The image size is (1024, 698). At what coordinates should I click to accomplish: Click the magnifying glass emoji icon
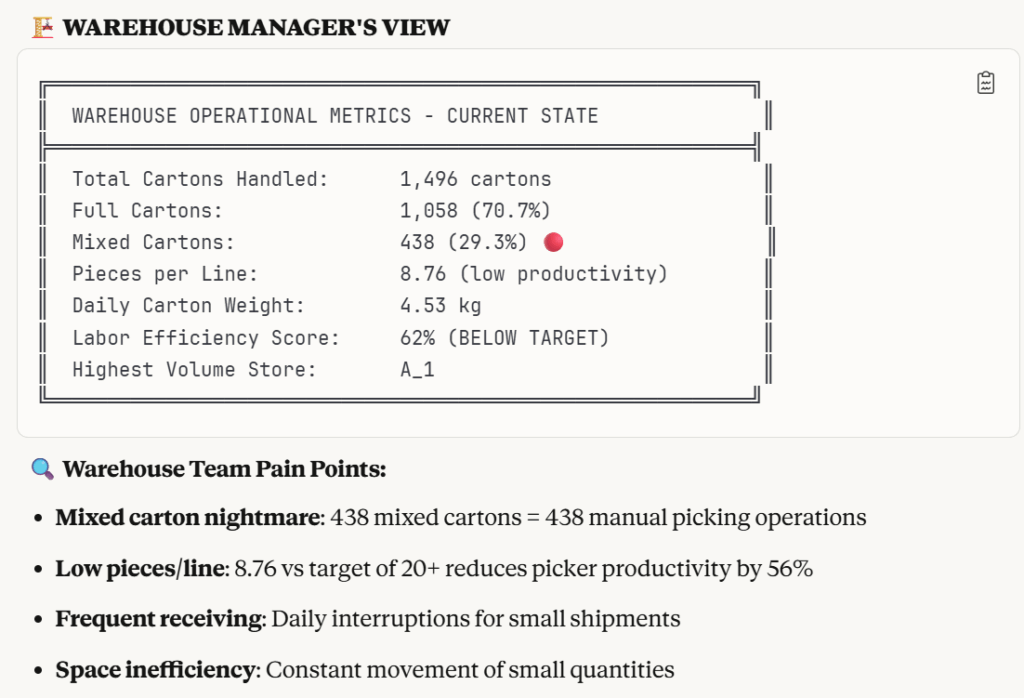tap(42, 468)
